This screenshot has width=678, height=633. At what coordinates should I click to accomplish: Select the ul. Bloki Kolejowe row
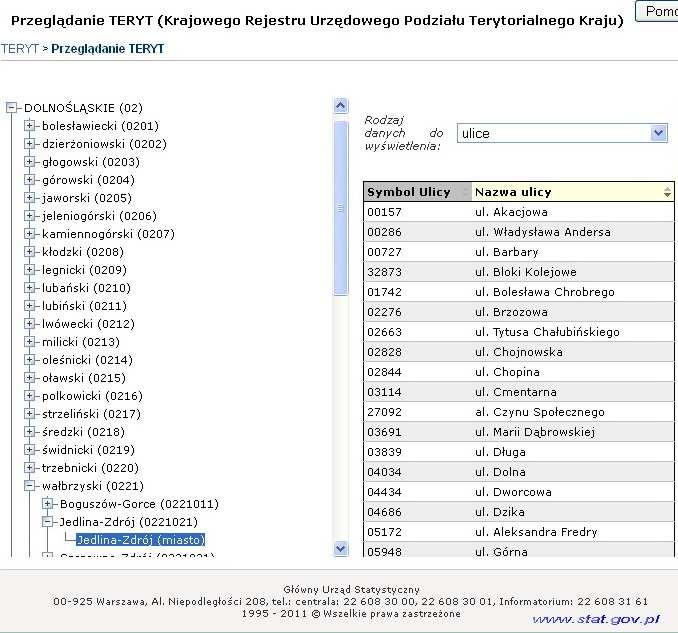coord(519,272)
